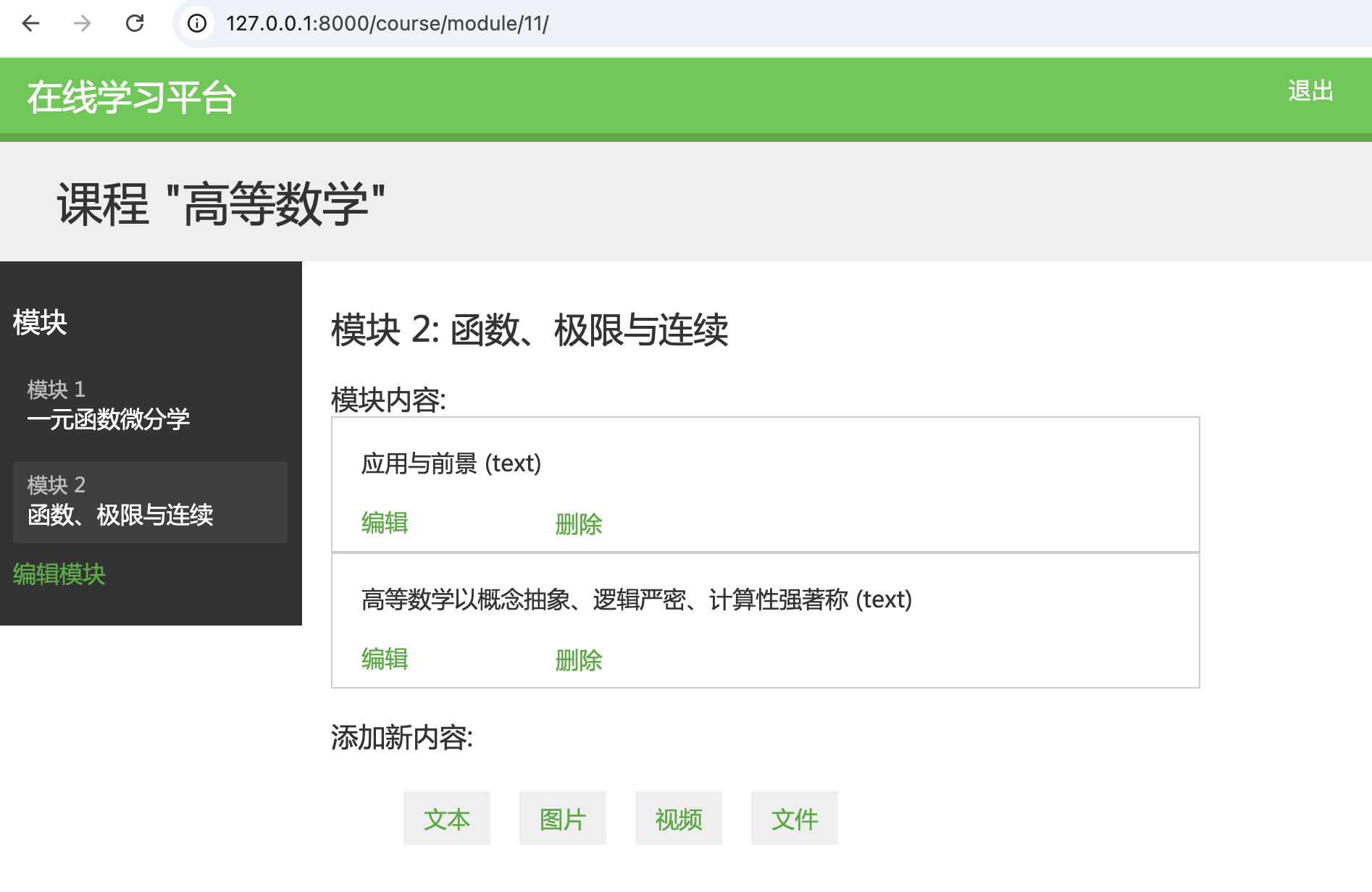Edit the 应用与前景 text content

pos(385,523)
